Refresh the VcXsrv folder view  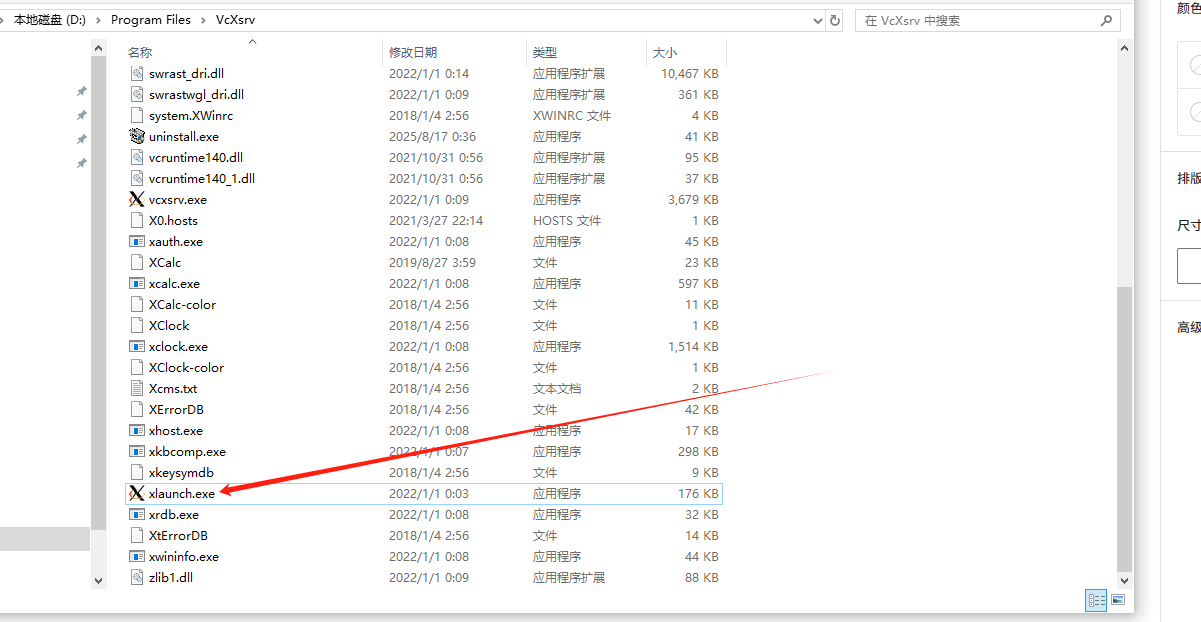[x=836, y=20]
